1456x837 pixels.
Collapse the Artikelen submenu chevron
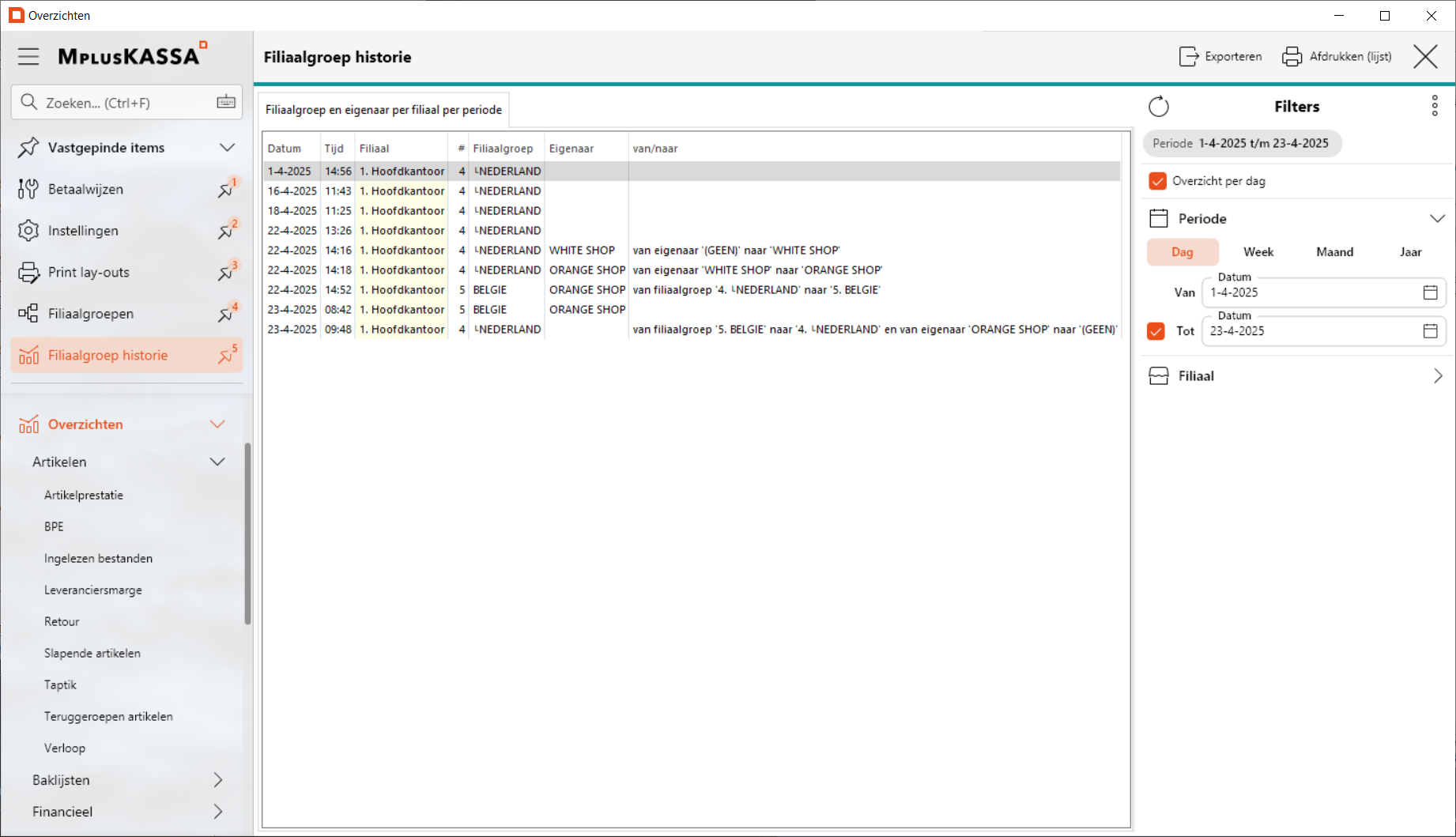(x=217, y=462)
